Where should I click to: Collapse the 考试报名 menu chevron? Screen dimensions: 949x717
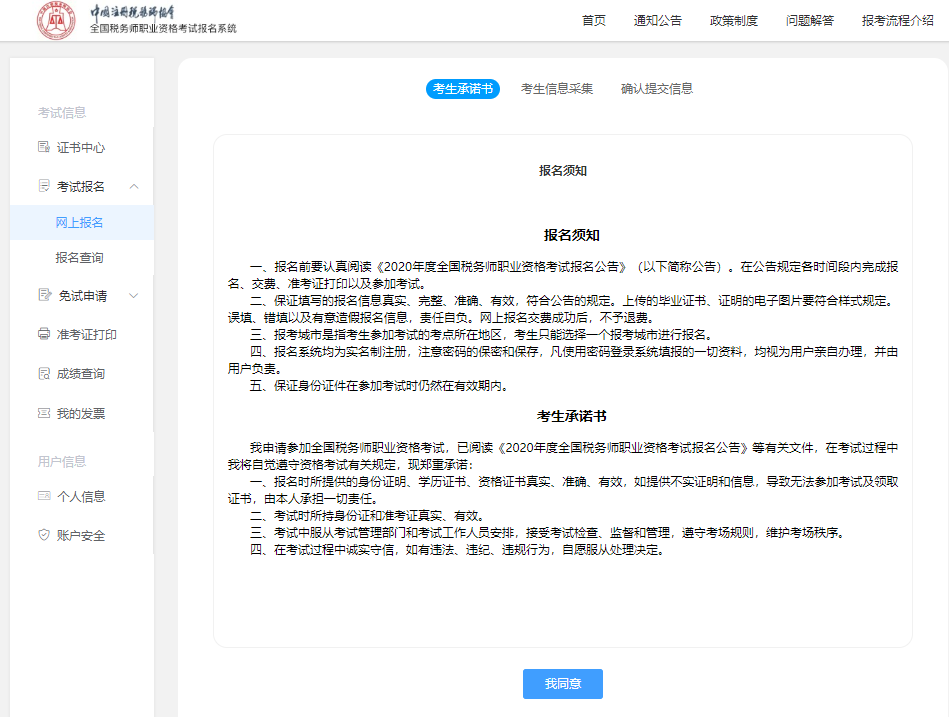point(134,187)
